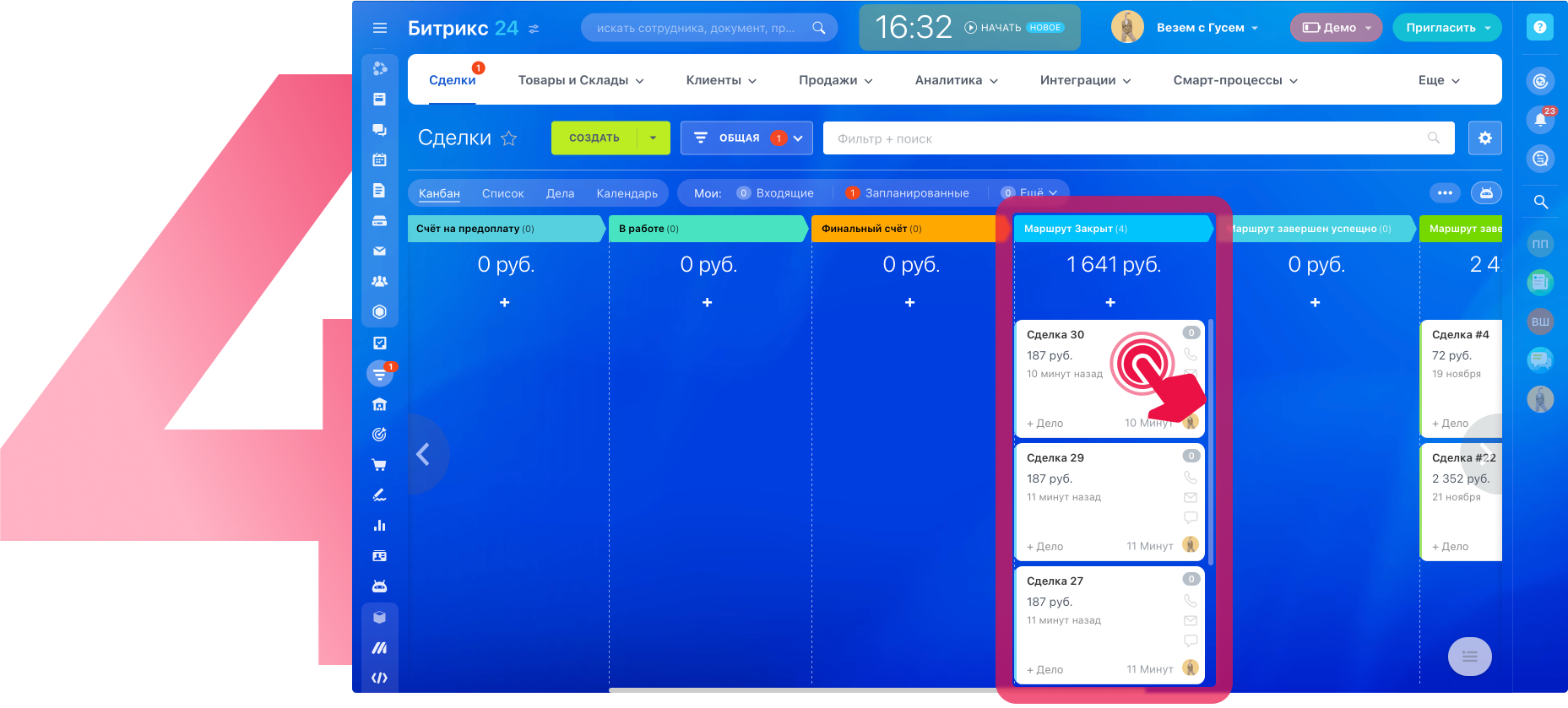Open the tasks checkmark icon in left sidebar
Image resolution: width=1568 pixels, height=708 pixels.
[380, 343]
